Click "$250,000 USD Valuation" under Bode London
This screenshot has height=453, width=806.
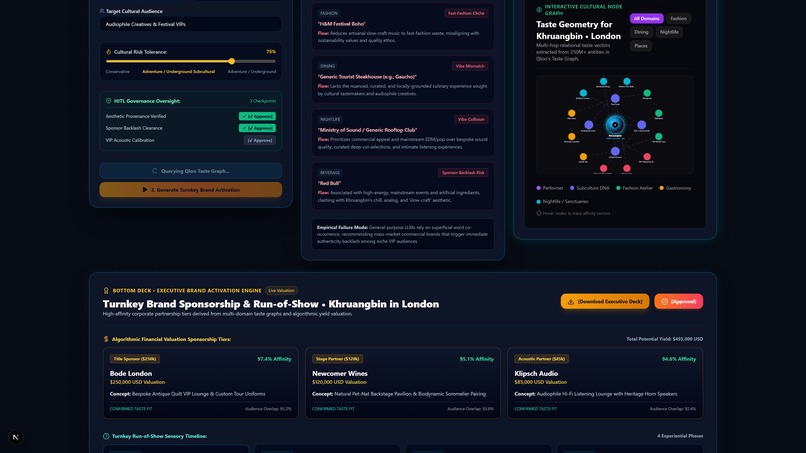[x=137, y=382]
